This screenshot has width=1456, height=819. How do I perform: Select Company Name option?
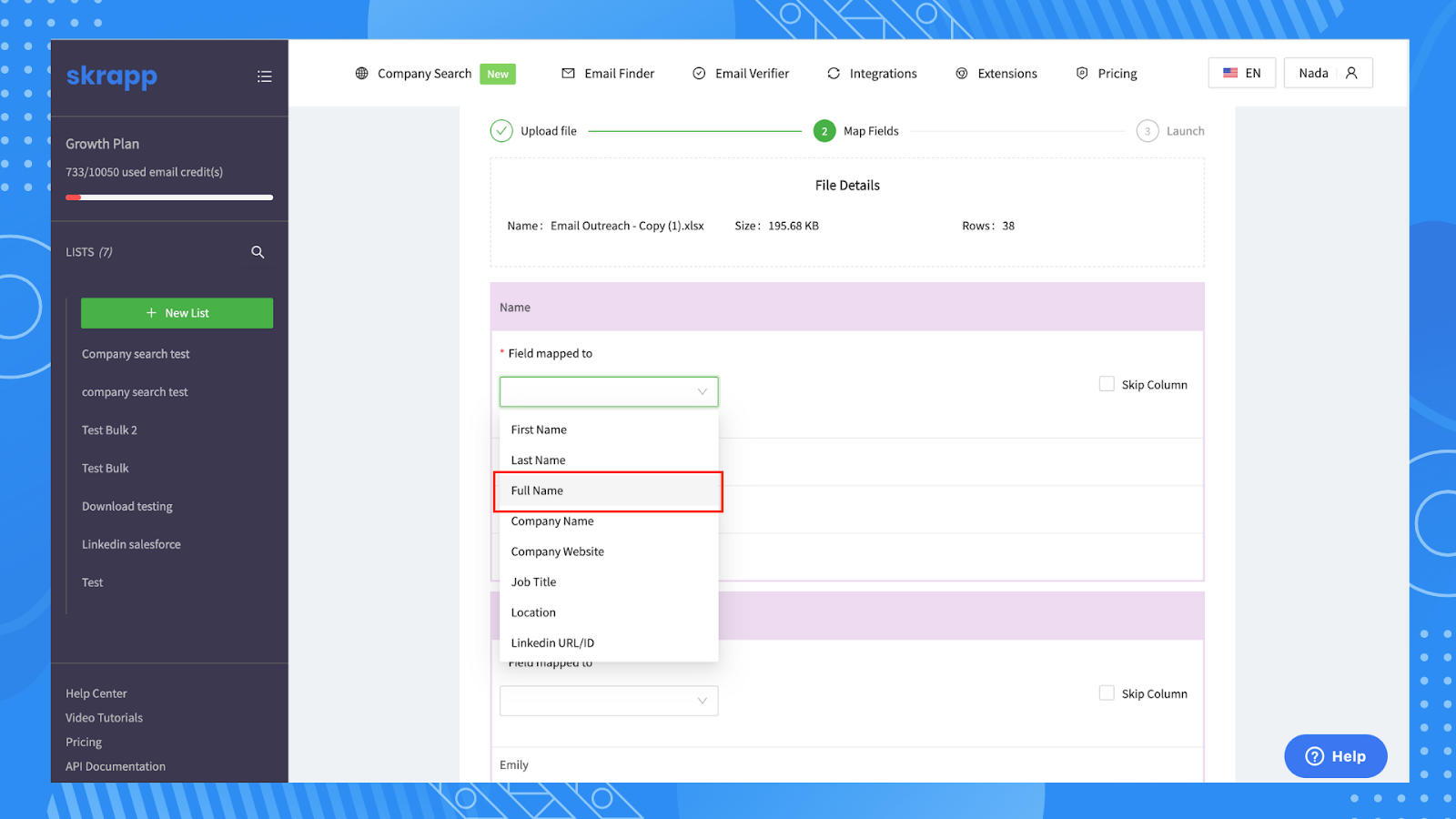[609, 521]
